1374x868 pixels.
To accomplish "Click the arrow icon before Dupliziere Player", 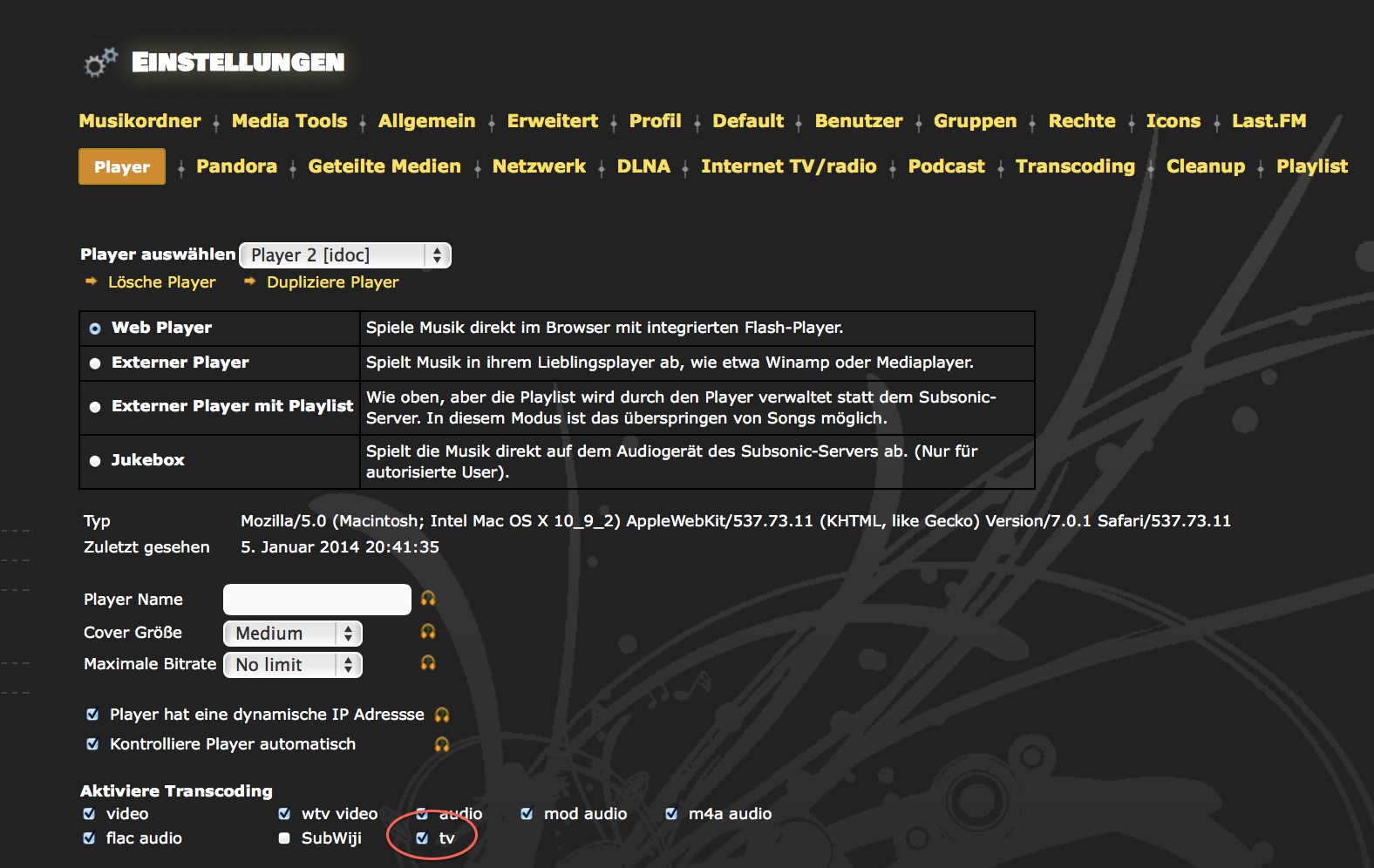I will tap(250, 281).
